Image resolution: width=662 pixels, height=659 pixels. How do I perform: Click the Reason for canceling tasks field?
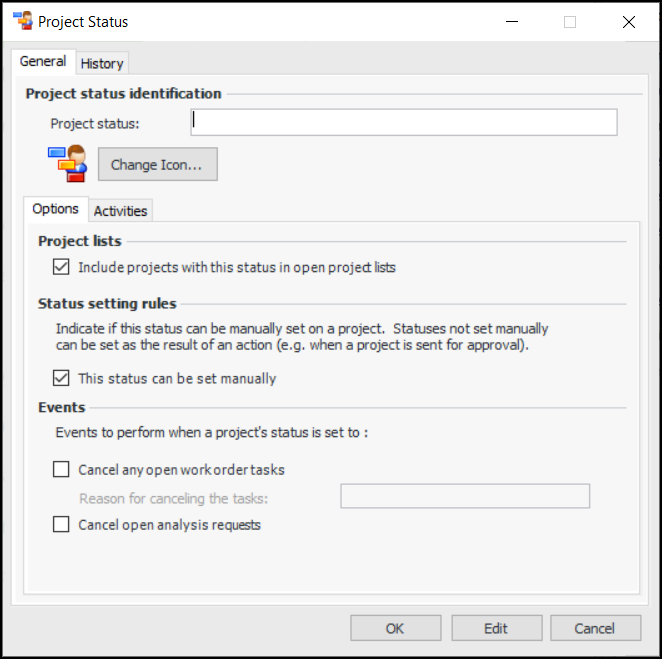point(464,496)
